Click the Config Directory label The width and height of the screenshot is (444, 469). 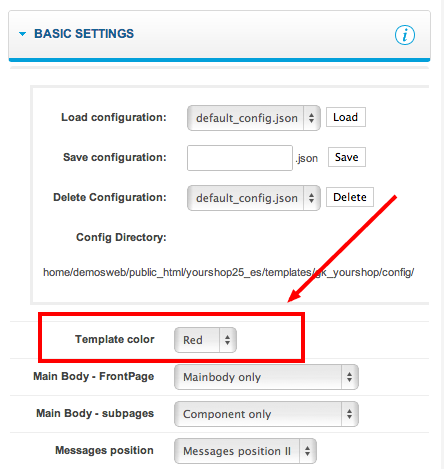[x=121, y=237]
